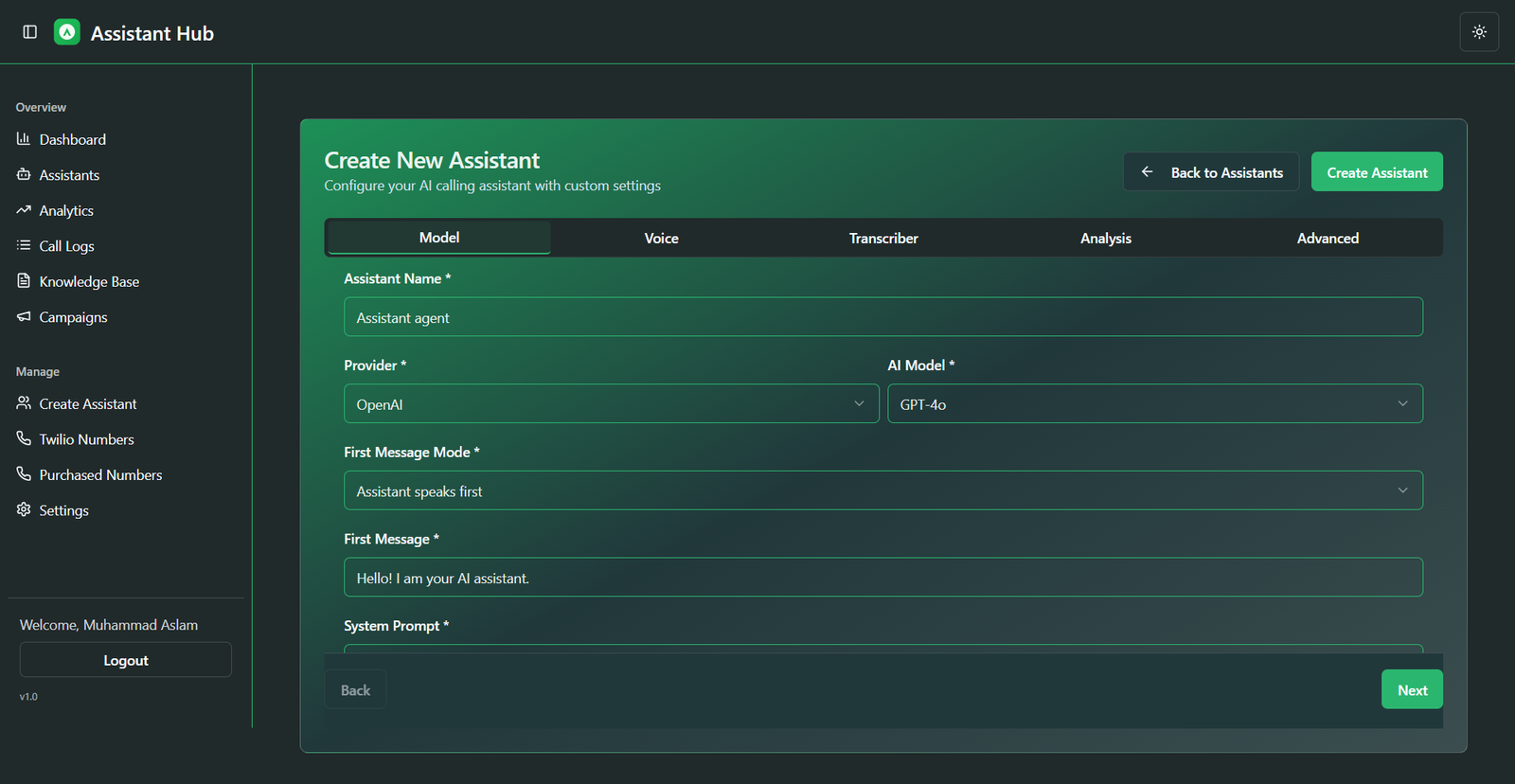Screen dimensions: 1515x784
Task: Open Settings gear icon in sidebar
Action: 24,510
